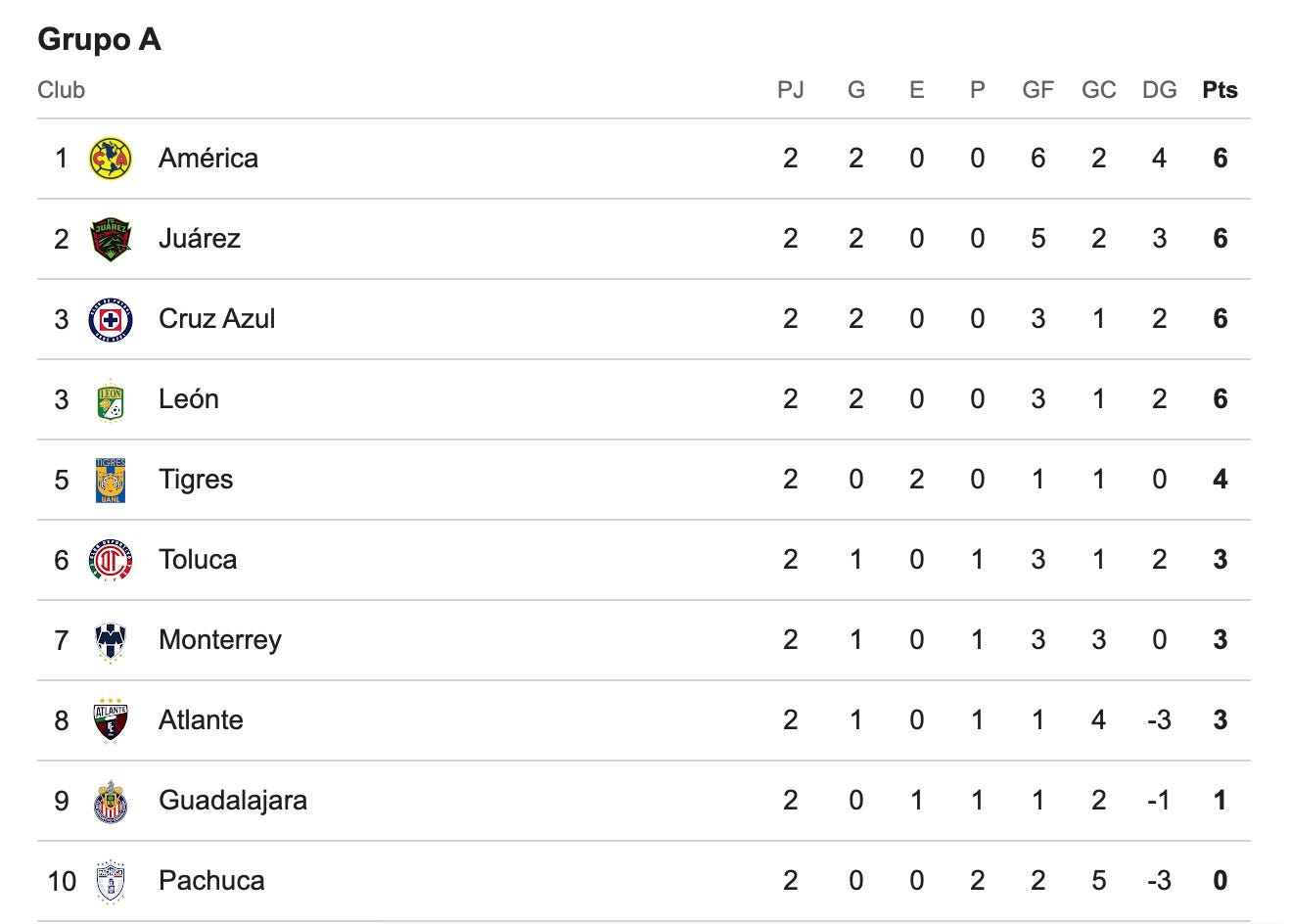Viewport: 1290px width, 924px height.
Task: Click the Pts column header
Action: pos(1220,90)
